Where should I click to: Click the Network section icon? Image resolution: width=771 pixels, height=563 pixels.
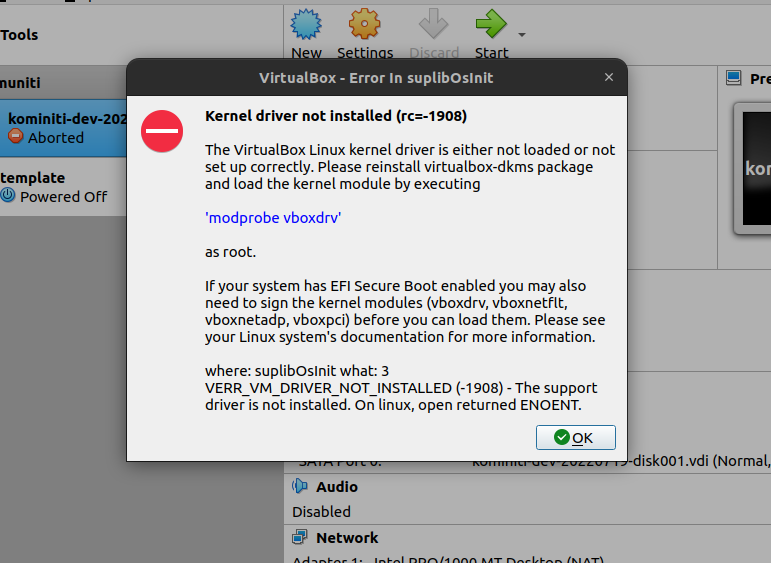pyautogui.click(x=300, y=537)
